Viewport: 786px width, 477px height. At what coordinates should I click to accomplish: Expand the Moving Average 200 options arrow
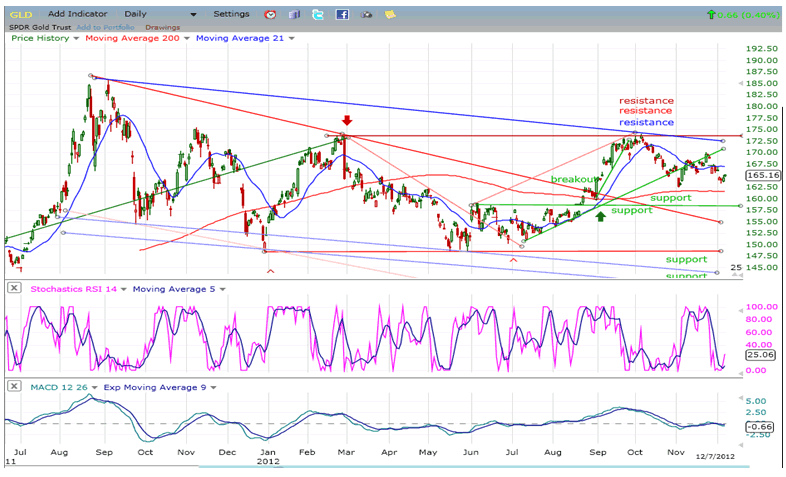(186, 38)
